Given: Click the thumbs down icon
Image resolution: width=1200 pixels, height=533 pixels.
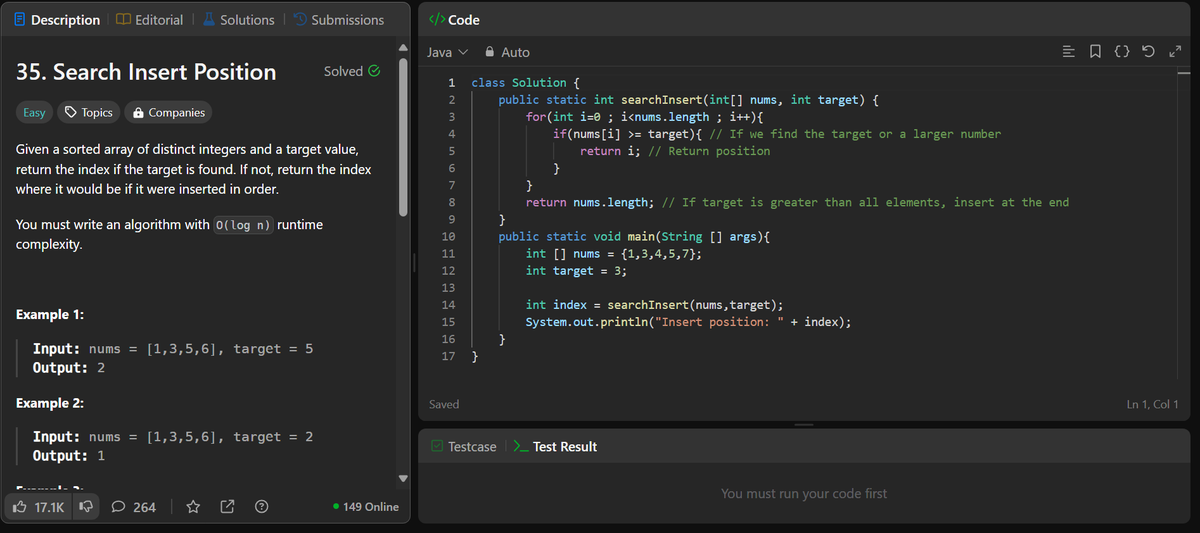Looking at the screenshot, I should click(87, 507).
